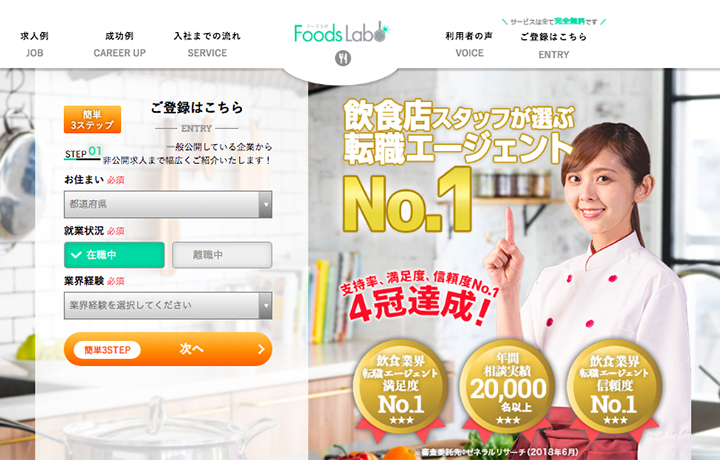The height and width of the screenshot is (460, 720).
Task: Click the checkmark on 在職中
Action: 76,255
